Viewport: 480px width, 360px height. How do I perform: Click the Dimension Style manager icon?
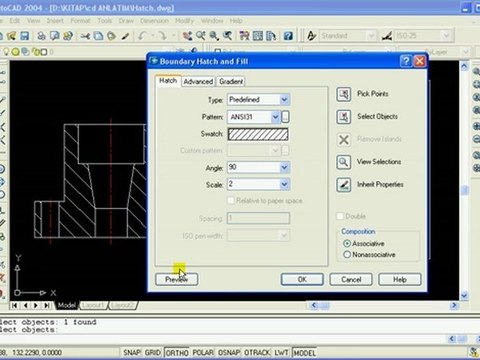coord(387,36)
